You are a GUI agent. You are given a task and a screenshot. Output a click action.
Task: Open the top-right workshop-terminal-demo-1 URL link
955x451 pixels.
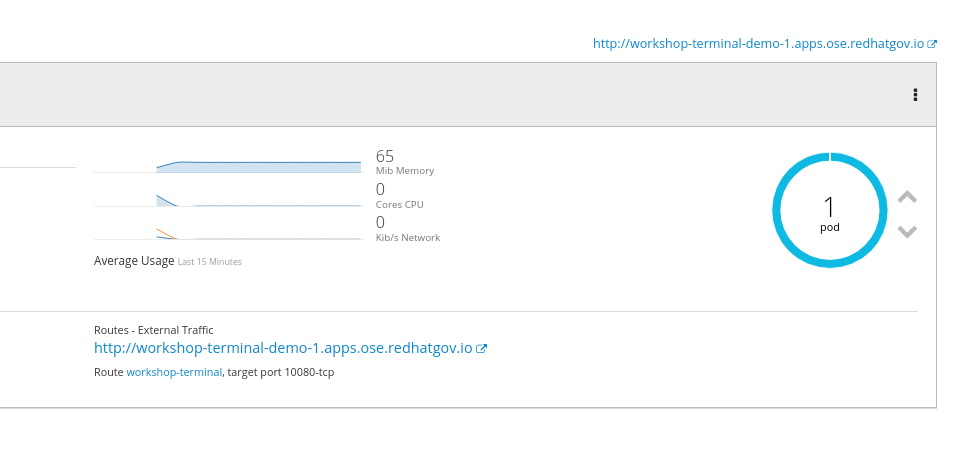(x=758, y=44)
